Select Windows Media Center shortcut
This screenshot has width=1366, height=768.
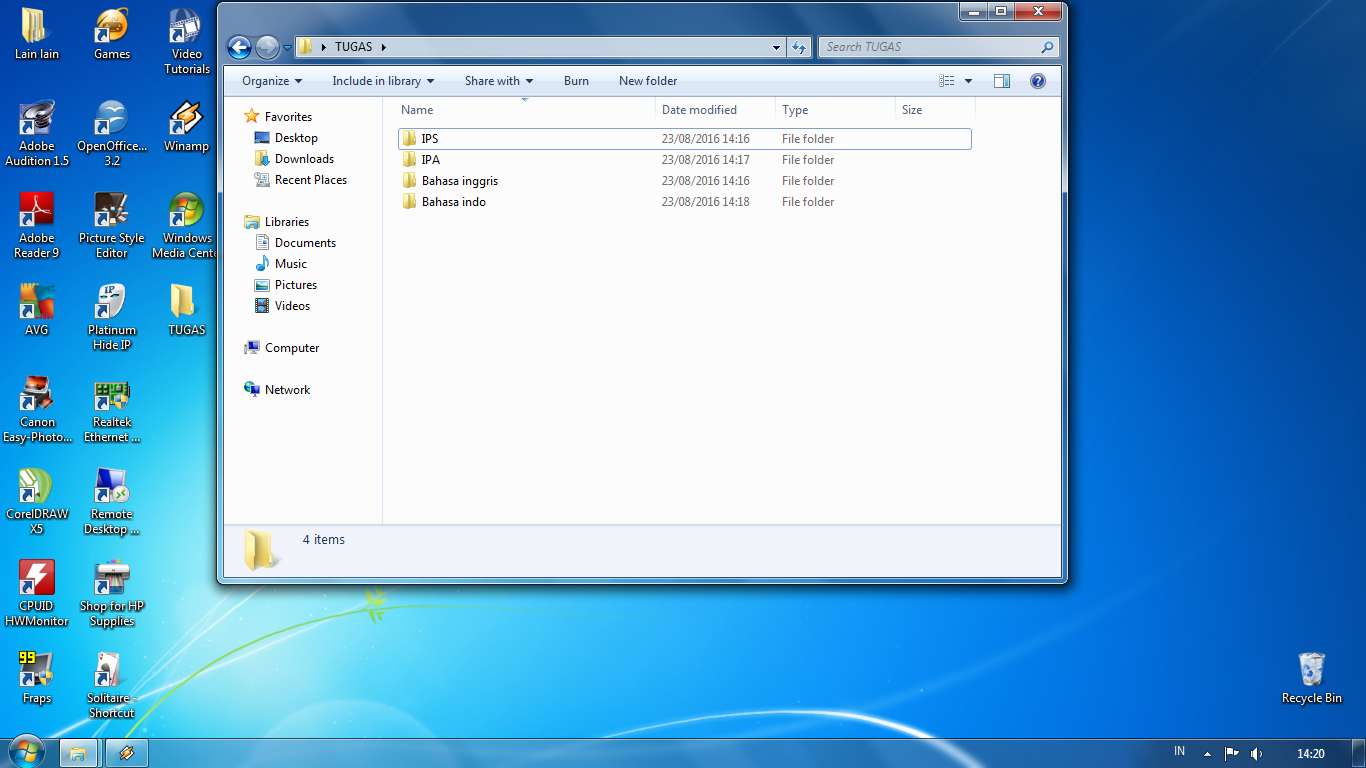point(185,225)
